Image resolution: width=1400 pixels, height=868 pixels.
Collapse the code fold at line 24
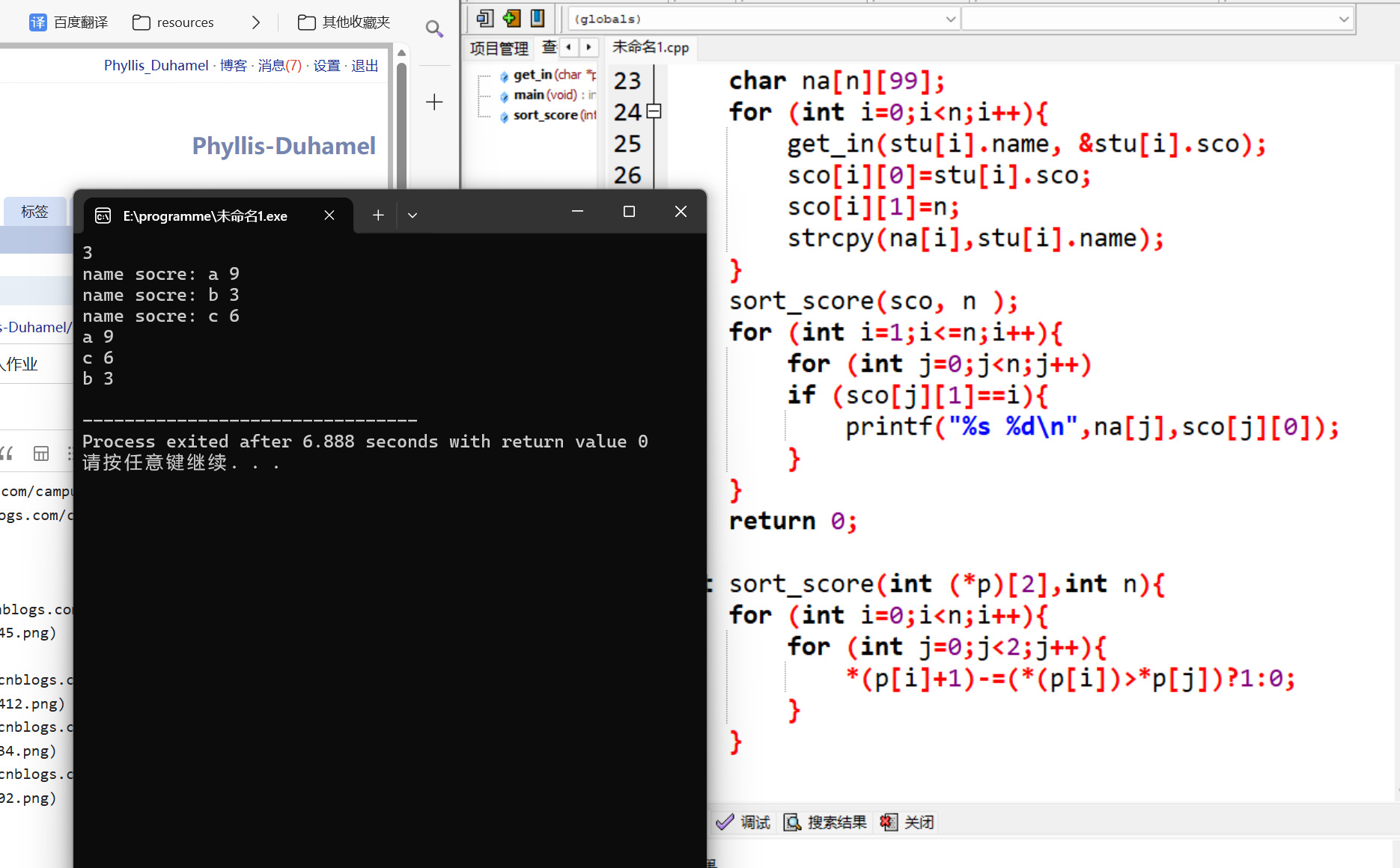click(x=654, y=111)
